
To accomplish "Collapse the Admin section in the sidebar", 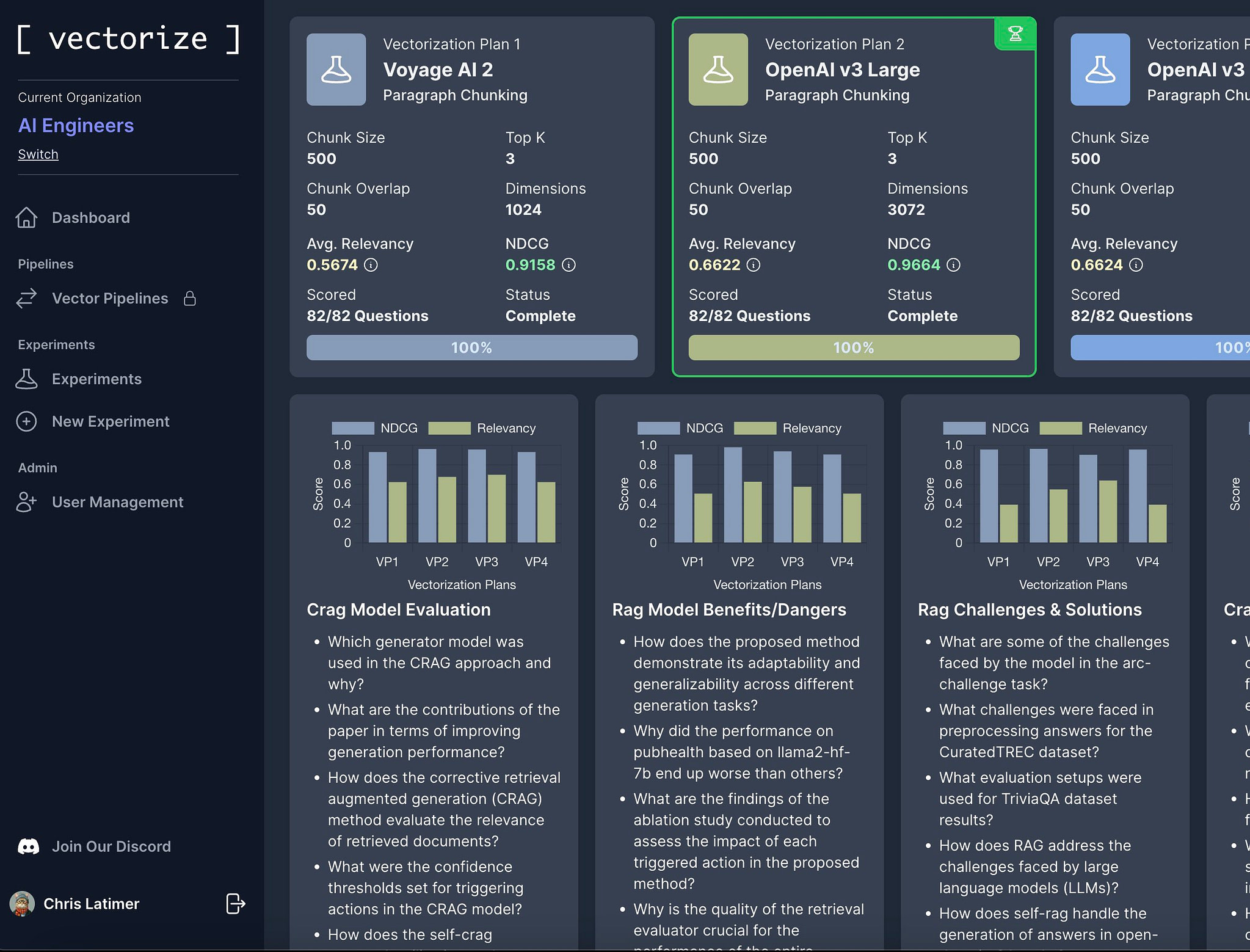I will coord(37,468).
